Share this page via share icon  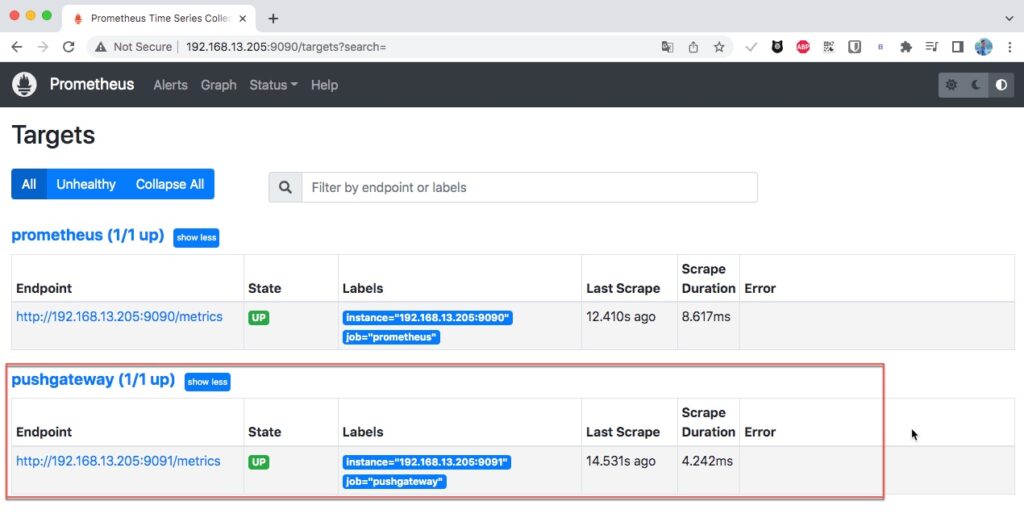[x=694, y=47]
